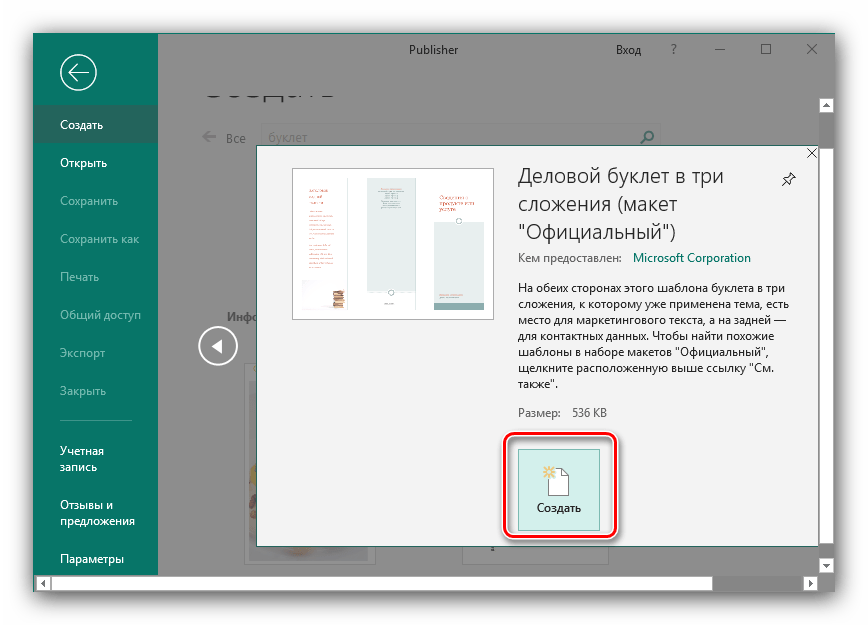
Task: Click the search magnifier icon
Action: pyautogui.click(x=647, y=137)
